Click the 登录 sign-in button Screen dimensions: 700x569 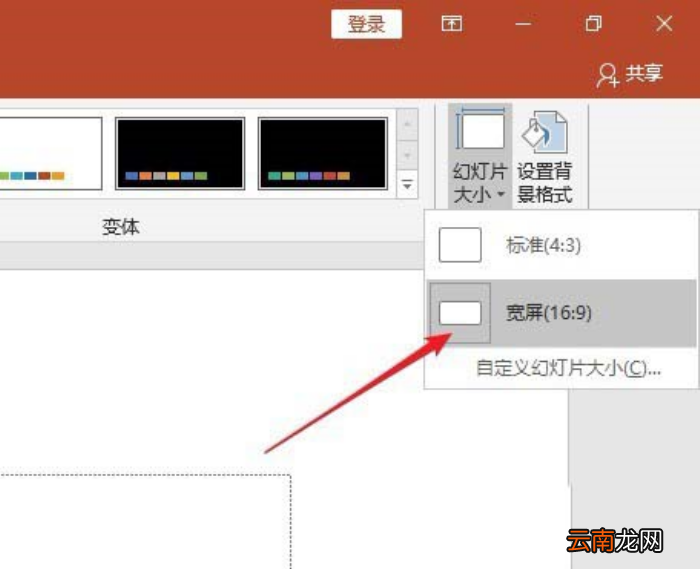point(366,24)
